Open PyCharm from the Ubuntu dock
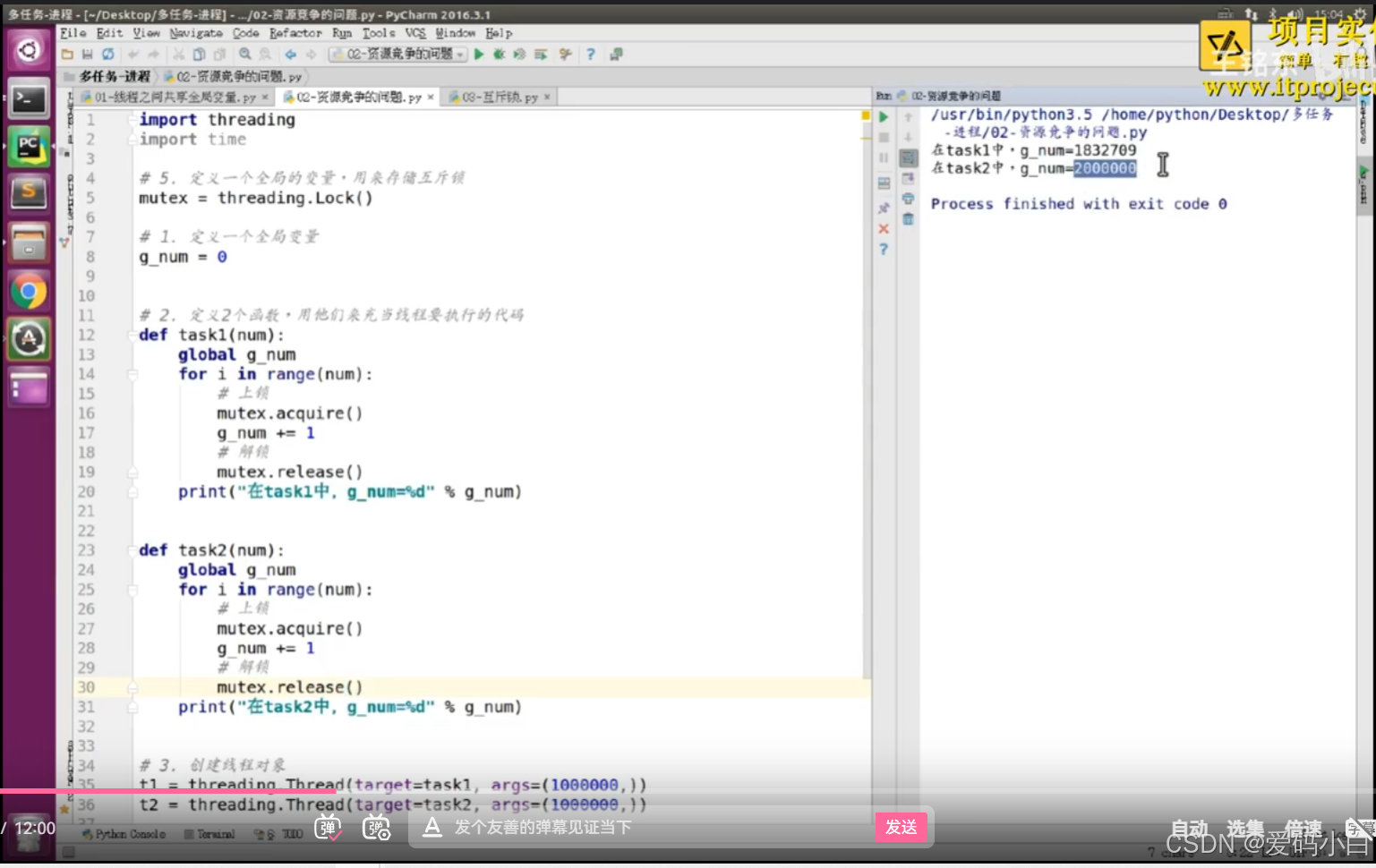This screenshot has height=868, width=1376. click(29, 147)
